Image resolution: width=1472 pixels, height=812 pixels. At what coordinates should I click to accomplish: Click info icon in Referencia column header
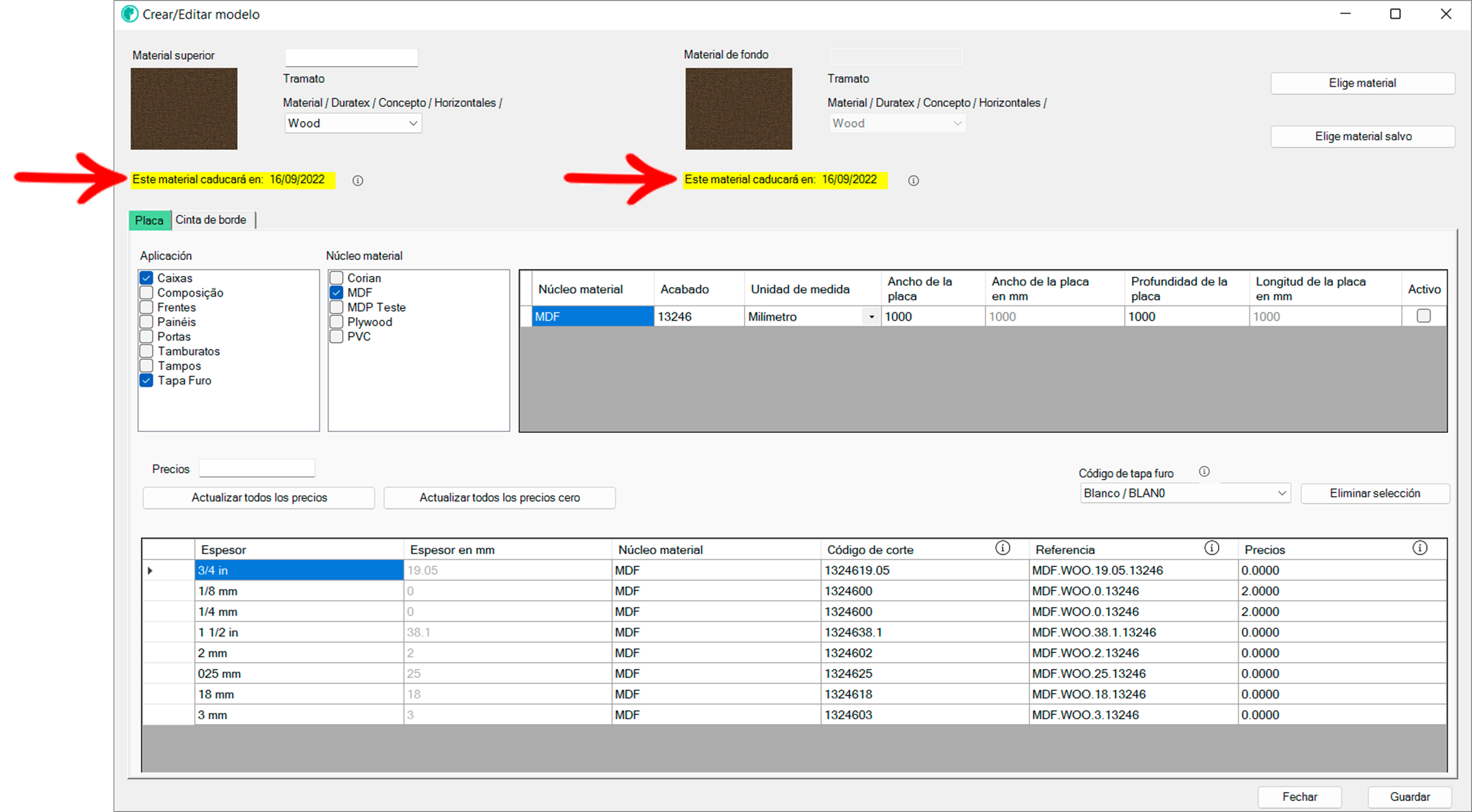(x=1212, y=548)
